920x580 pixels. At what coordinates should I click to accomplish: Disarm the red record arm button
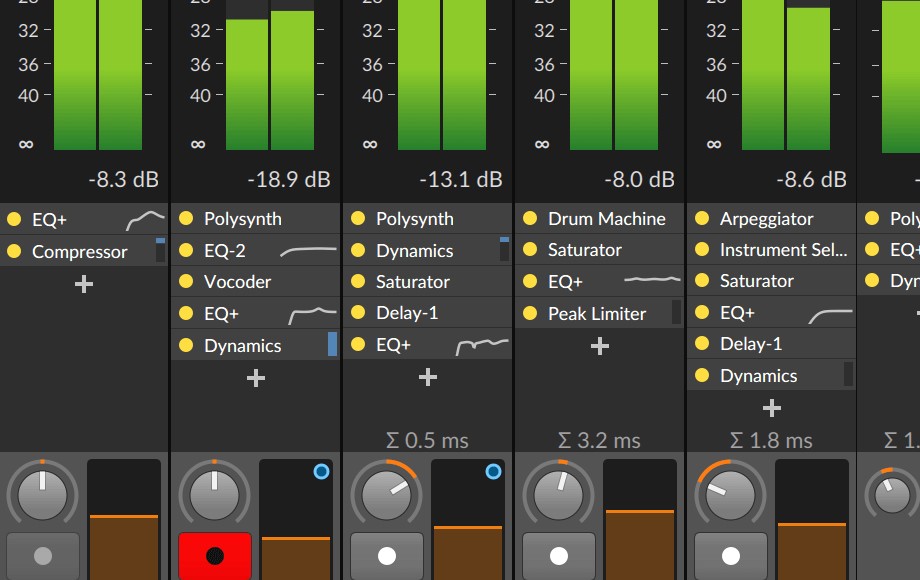click(214, 555)
